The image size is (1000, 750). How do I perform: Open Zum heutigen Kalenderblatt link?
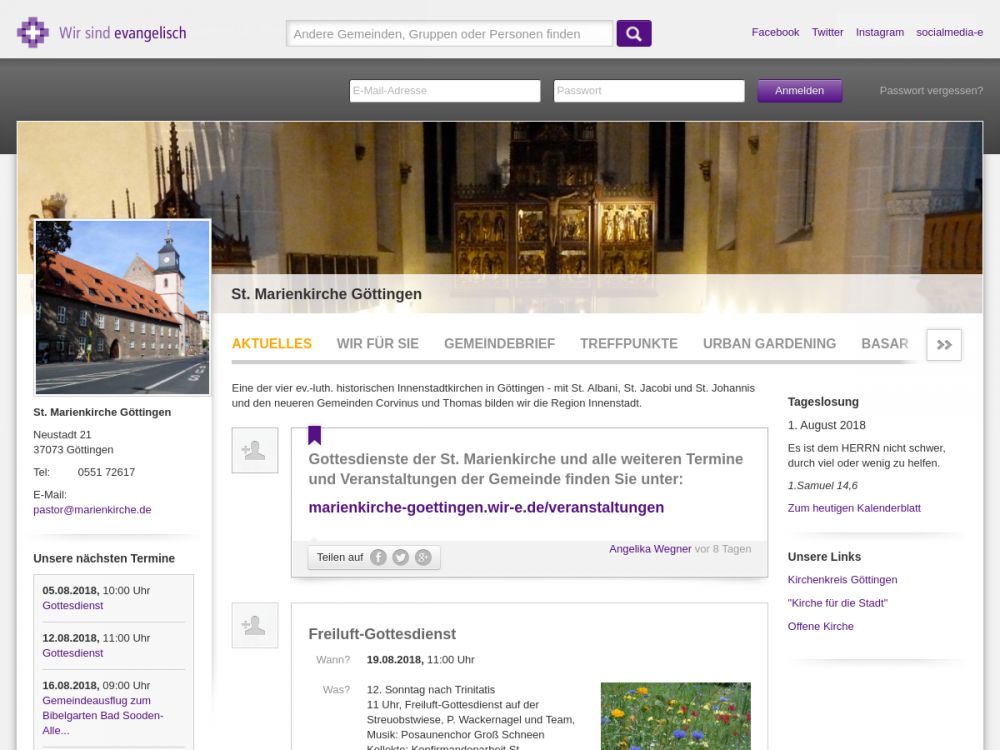pos(854,508)
